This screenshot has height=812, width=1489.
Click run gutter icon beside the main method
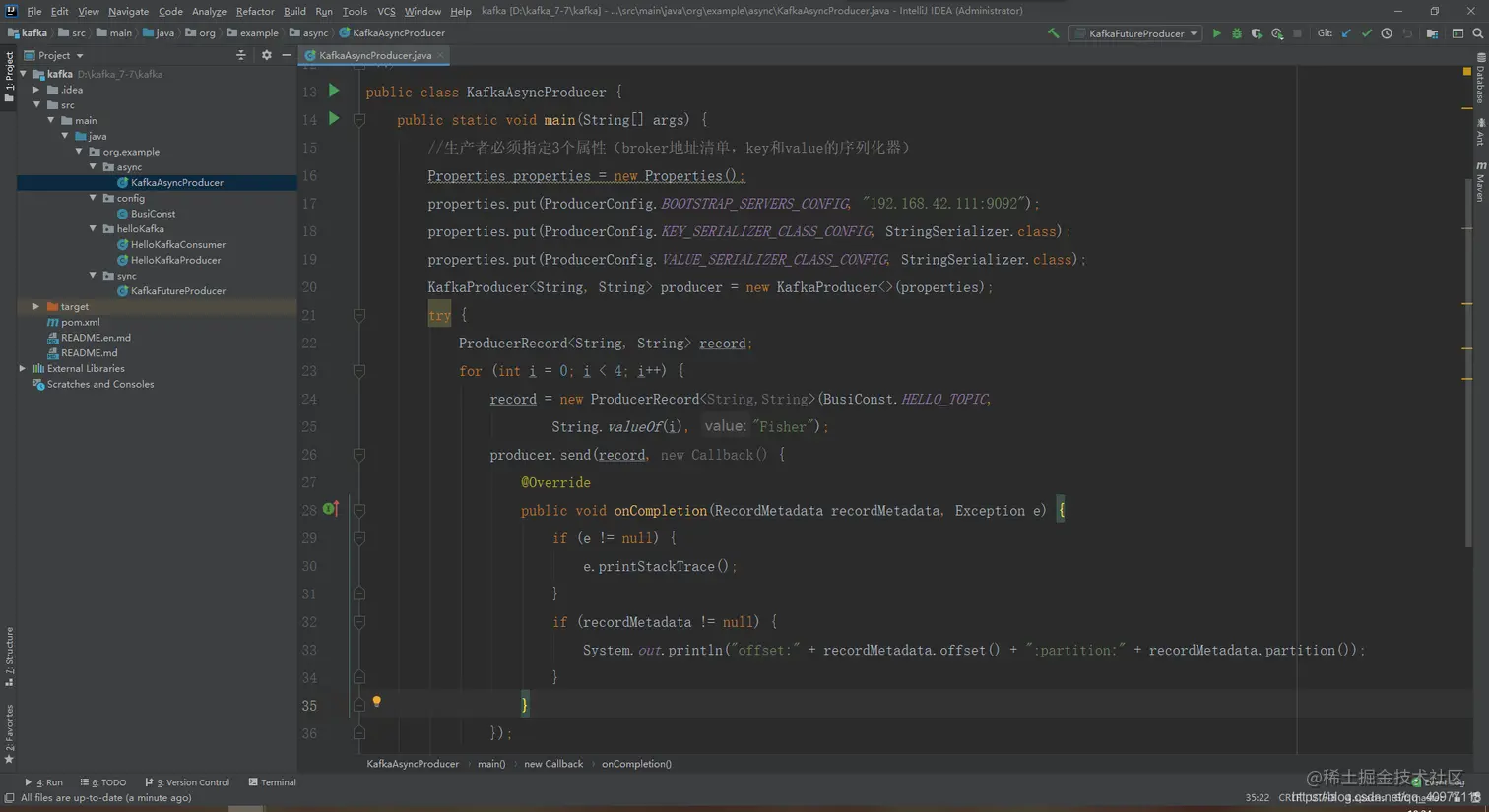[334, 118]
